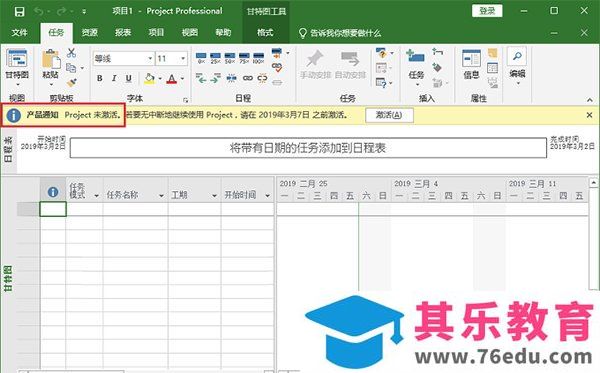Cut the selection with the scissors icon

pos(71,53)
